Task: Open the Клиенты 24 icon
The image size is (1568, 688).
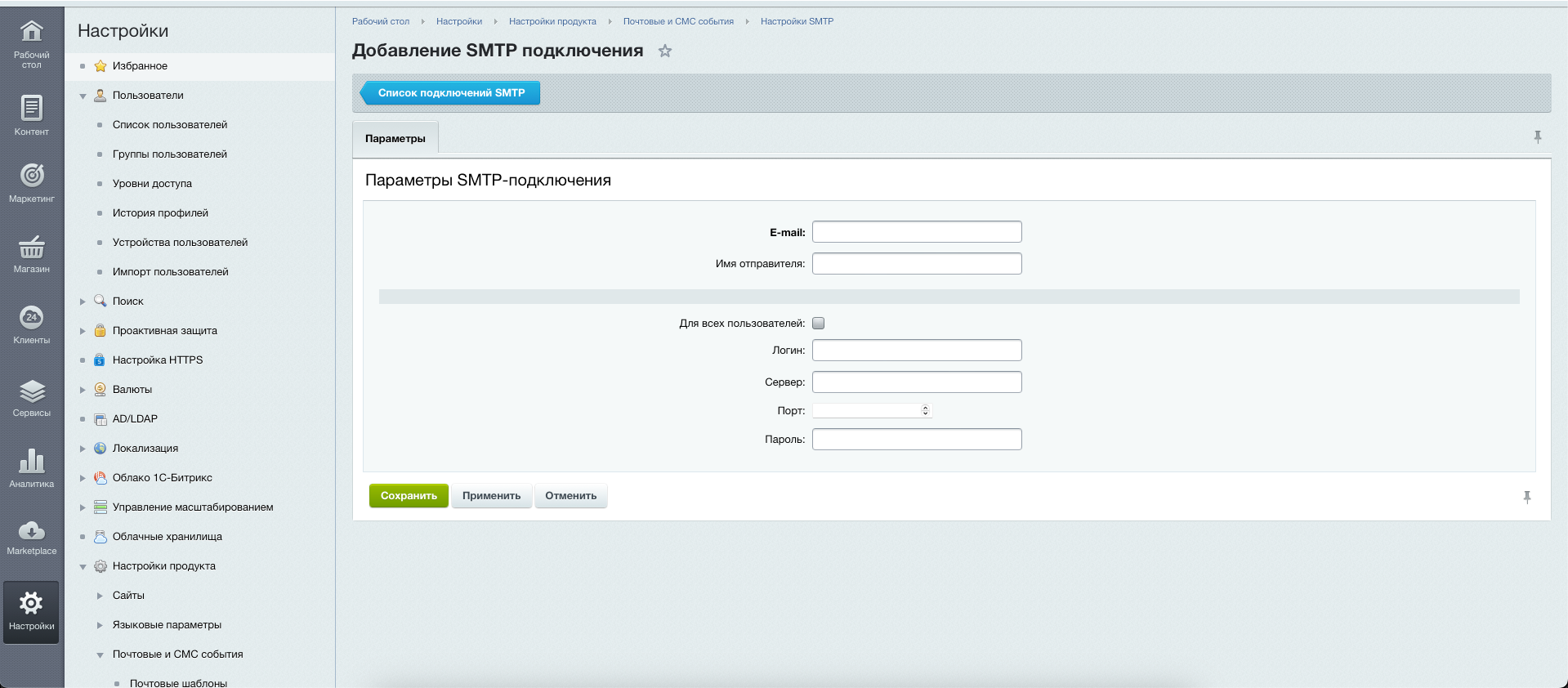Action: [x=31, y=317]
